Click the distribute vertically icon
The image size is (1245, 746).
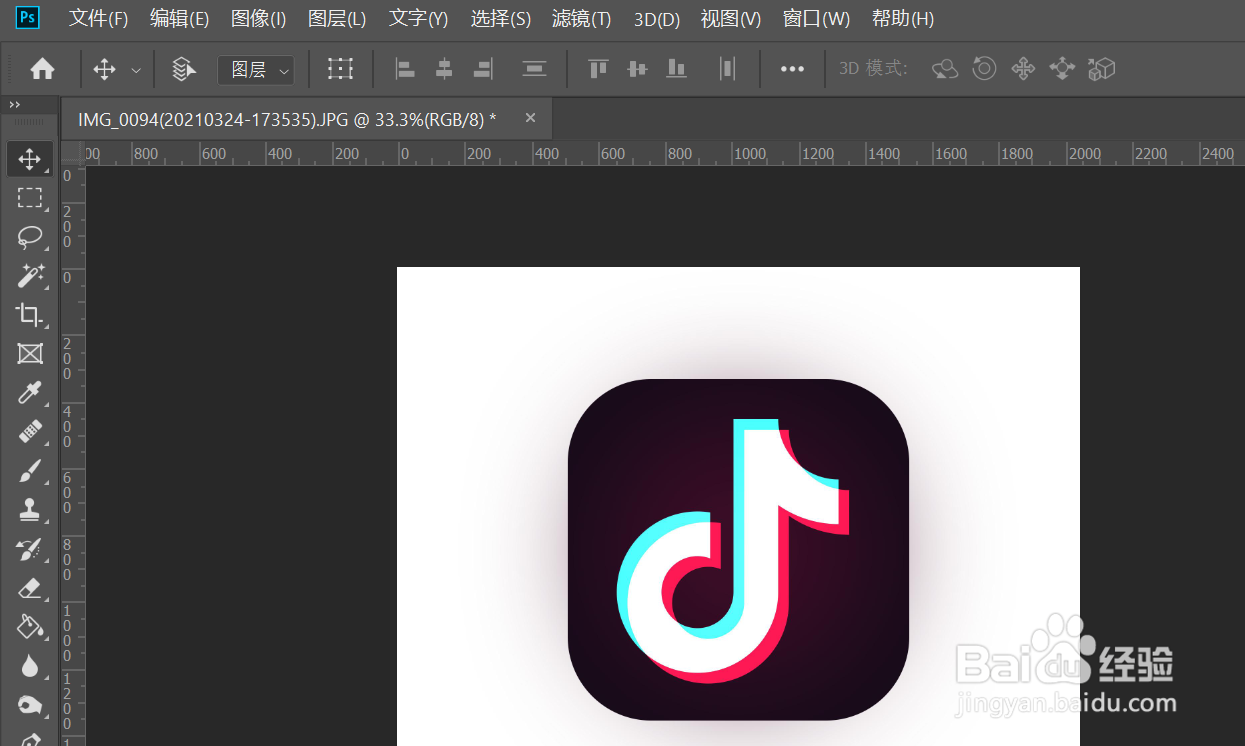click(534, 69)
